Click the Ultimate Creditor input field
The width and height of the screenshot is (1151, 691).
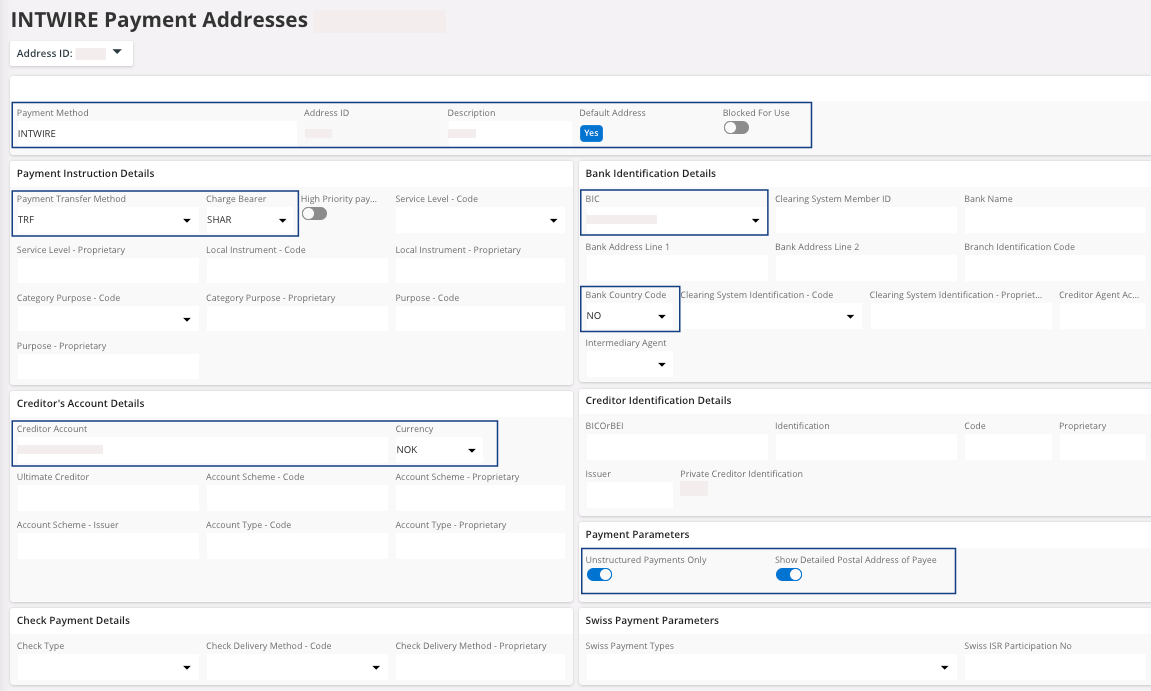(108, 498)
